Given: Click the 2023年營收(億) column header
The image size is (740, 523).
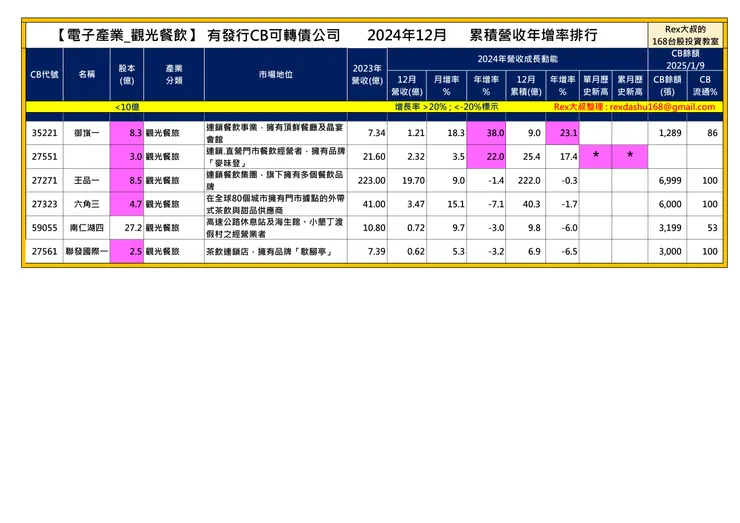Looking at the screenshot, I should [x=367, y=75].
